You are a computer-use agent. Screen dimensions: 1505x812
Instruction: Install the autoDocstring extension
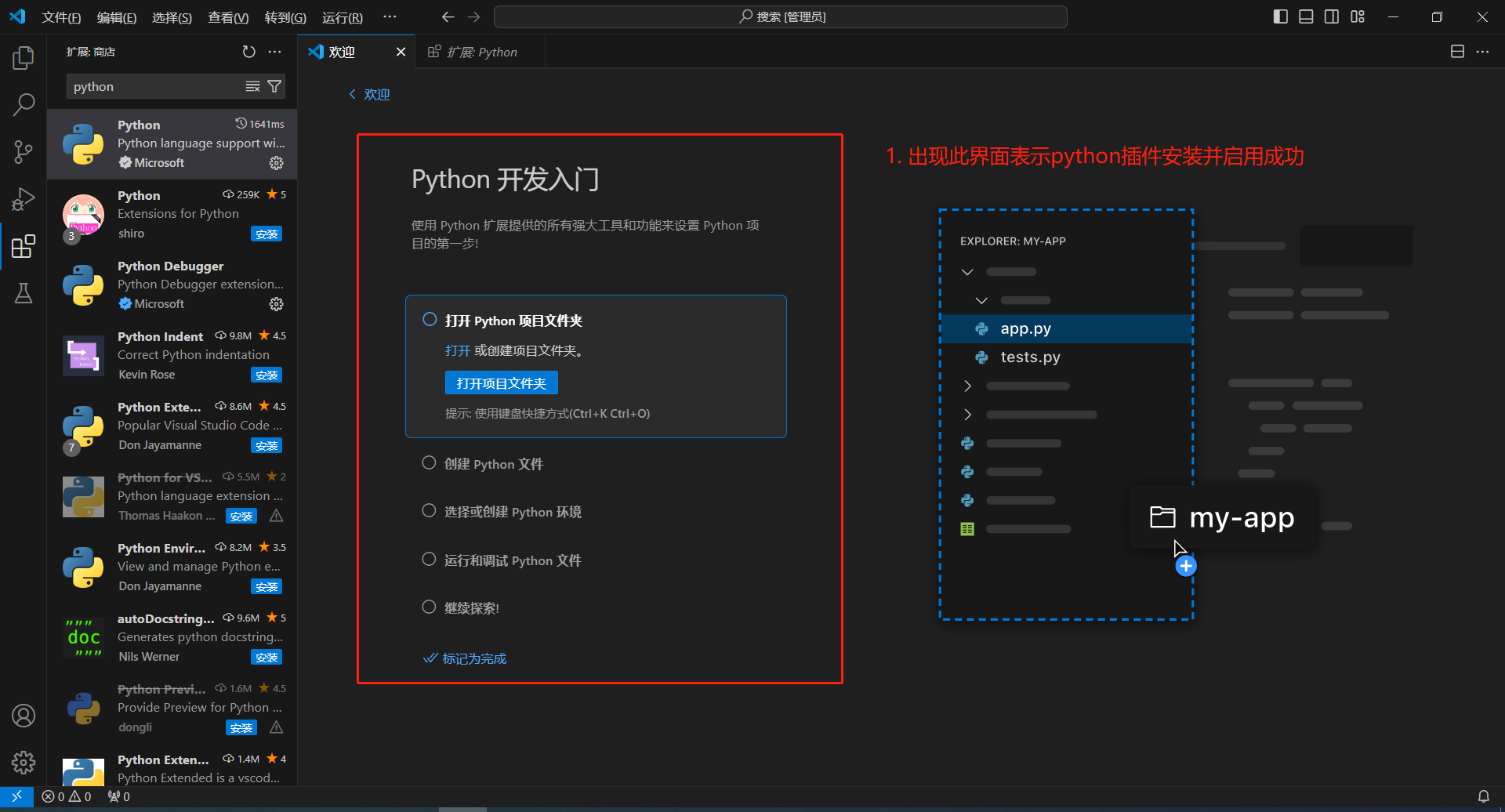click(x=267, y=657)
